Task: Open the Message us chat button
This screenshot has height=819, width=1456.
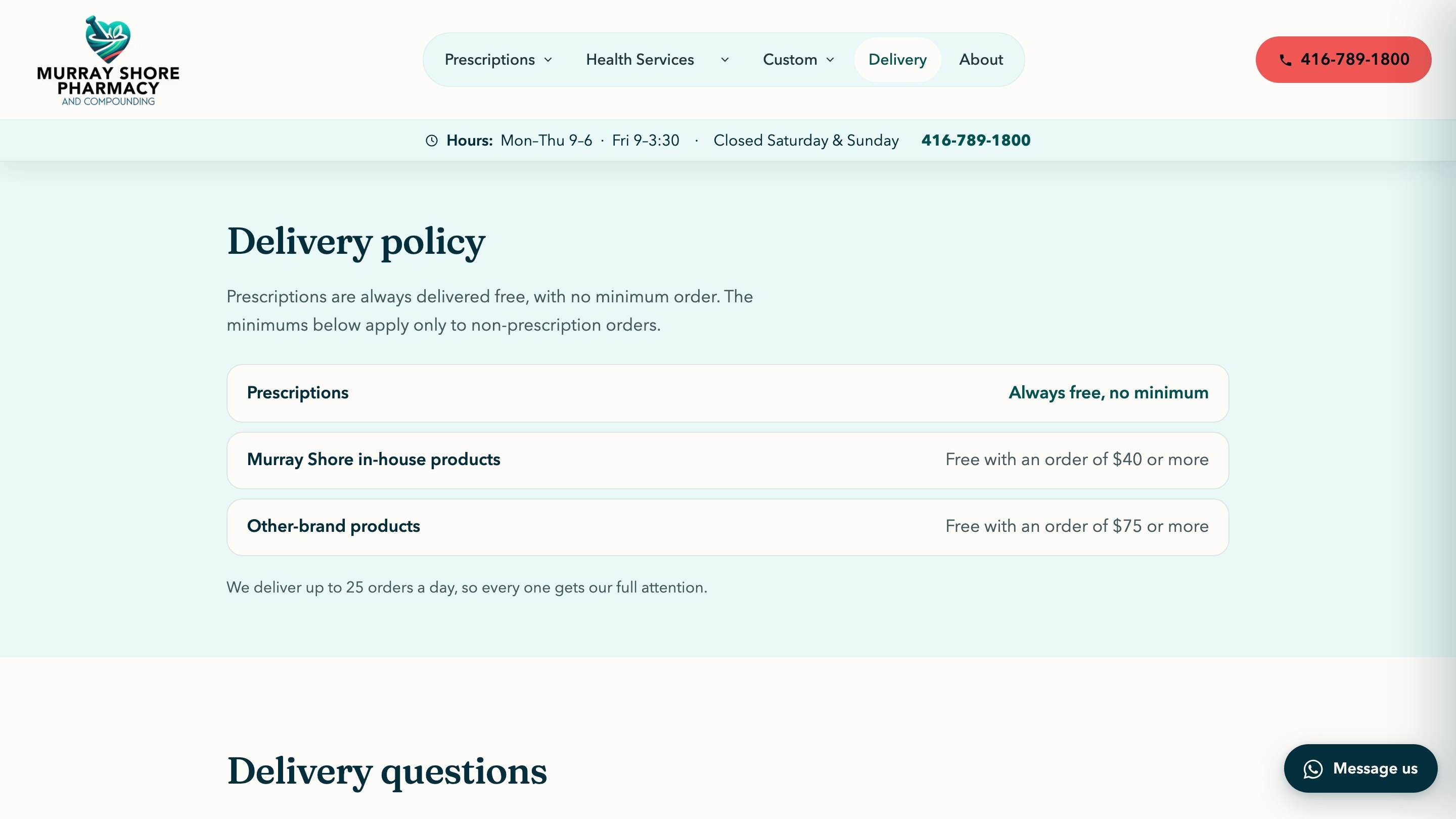Action: (1360, 768)
